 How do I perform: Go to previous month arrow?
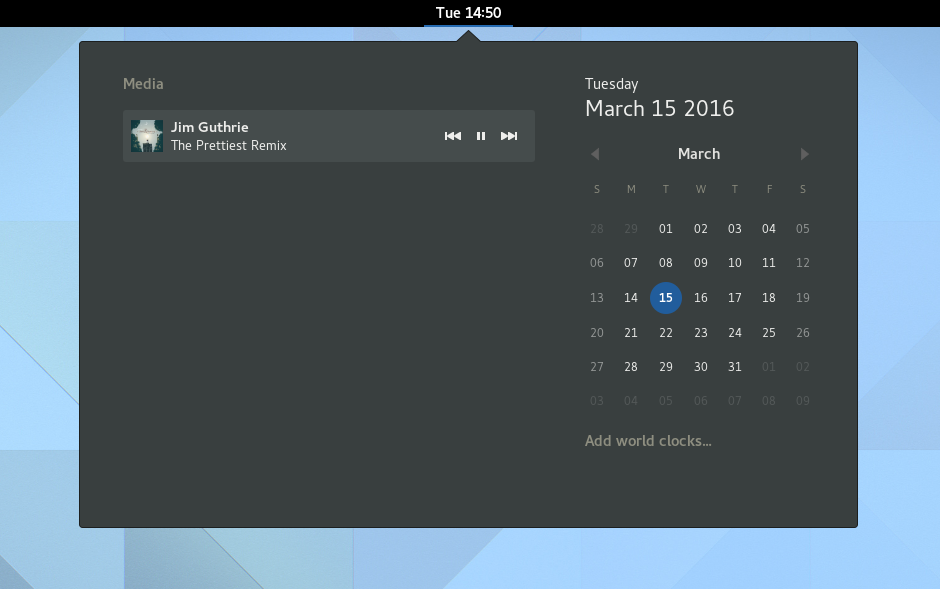595,154
